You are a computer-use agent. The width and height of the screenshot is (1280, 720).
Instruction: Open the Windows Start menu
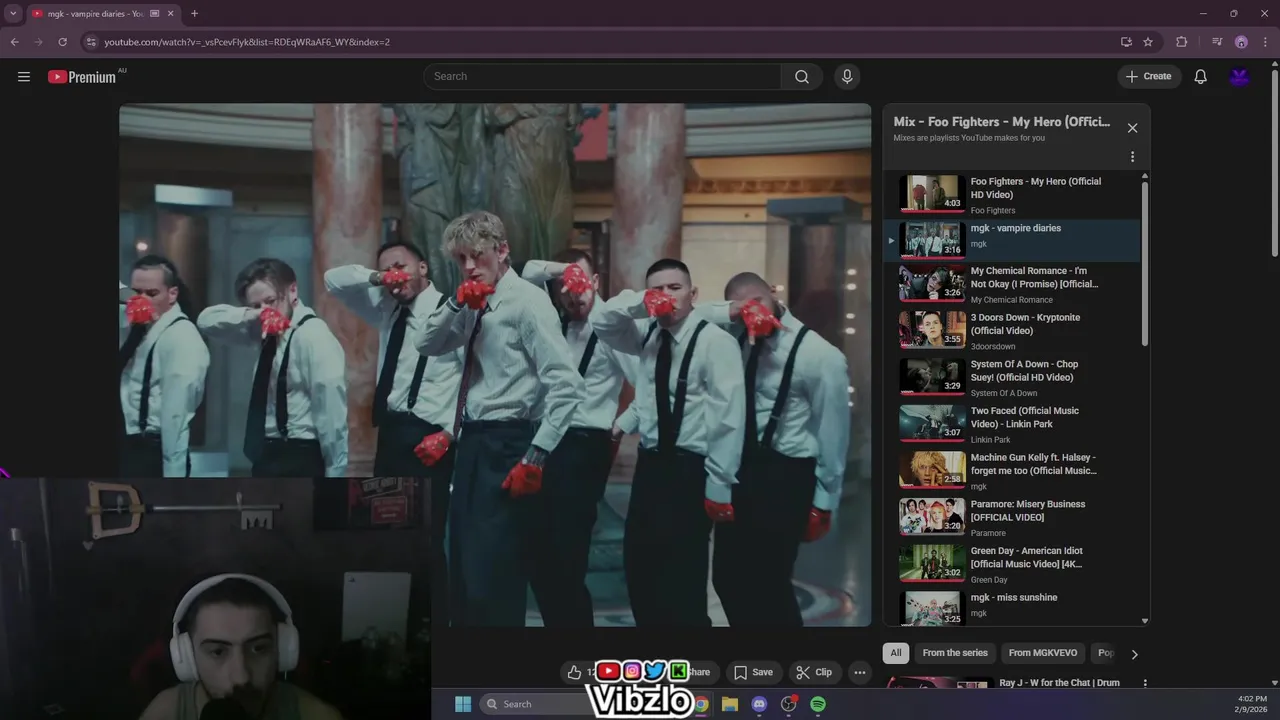tap(463, 704)
